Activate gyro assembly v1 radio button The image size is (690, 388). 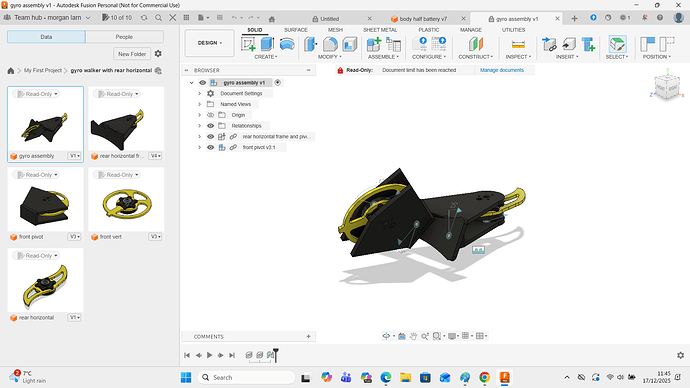tap(278, 83)
